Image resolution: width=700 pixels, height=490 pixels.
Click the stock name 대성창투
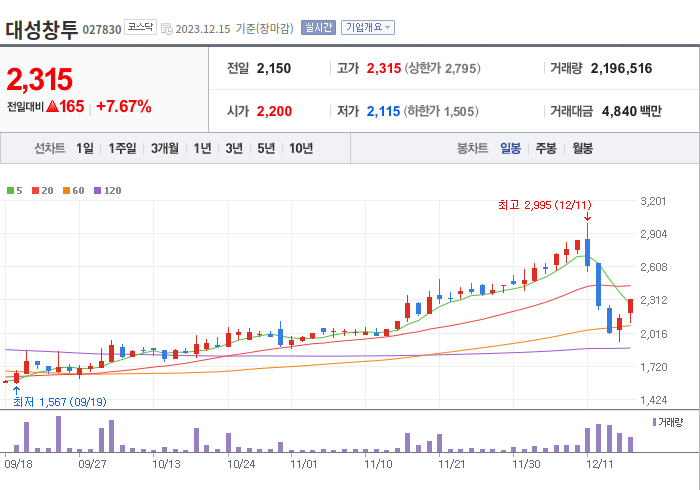coord(42,30)
